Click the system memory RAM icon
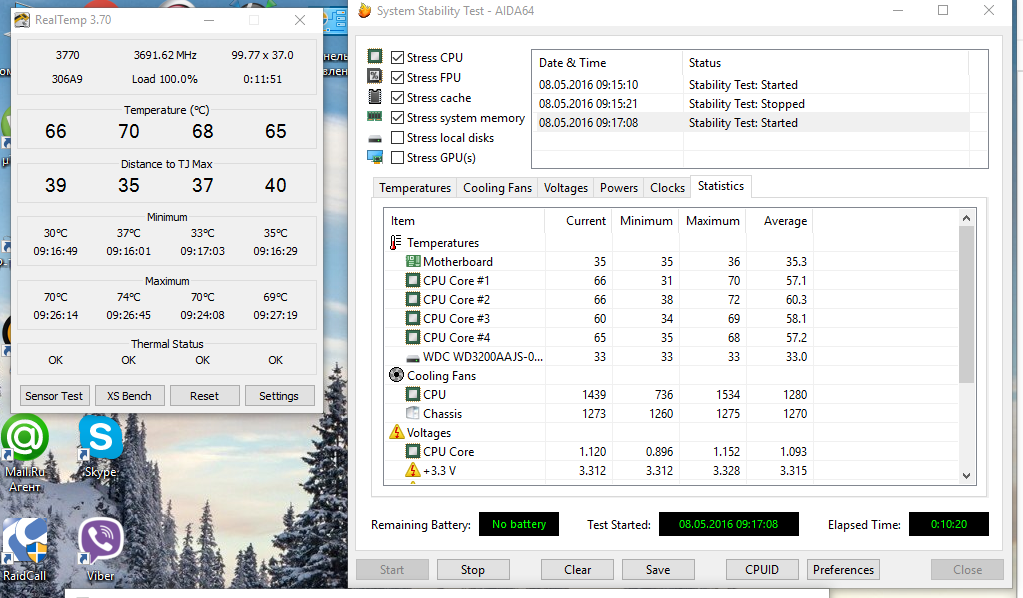1023x598 pixels. 374,117
